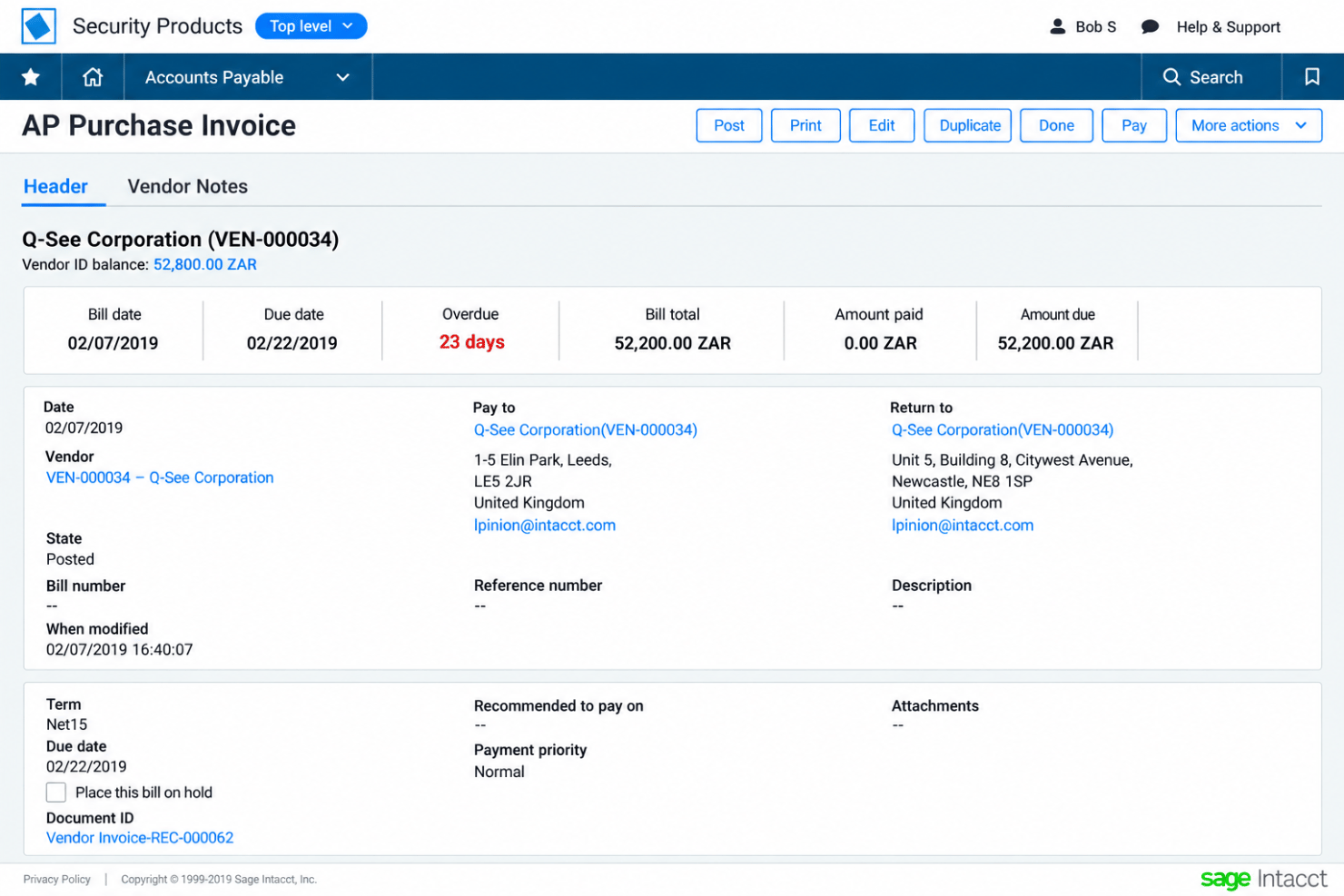Image resolution: width=1344 pixels, height=896 pixels.
Task: Click the Search field in navigation bar
Action: pos(1211,77)
